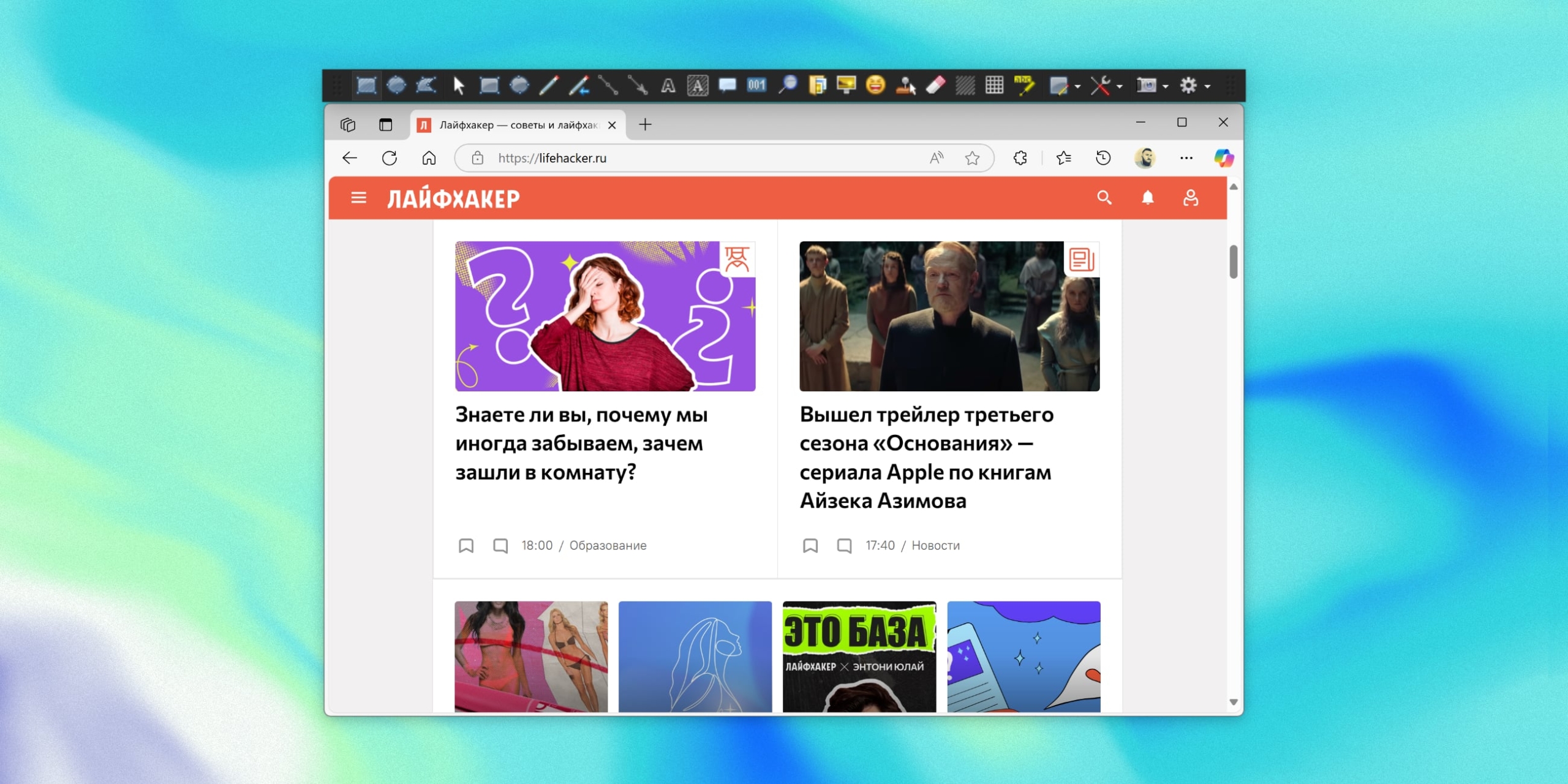Pick the ellipse drawing tool
The height and width of the screenshot is (784, 1568).
[x=519, y=85]
